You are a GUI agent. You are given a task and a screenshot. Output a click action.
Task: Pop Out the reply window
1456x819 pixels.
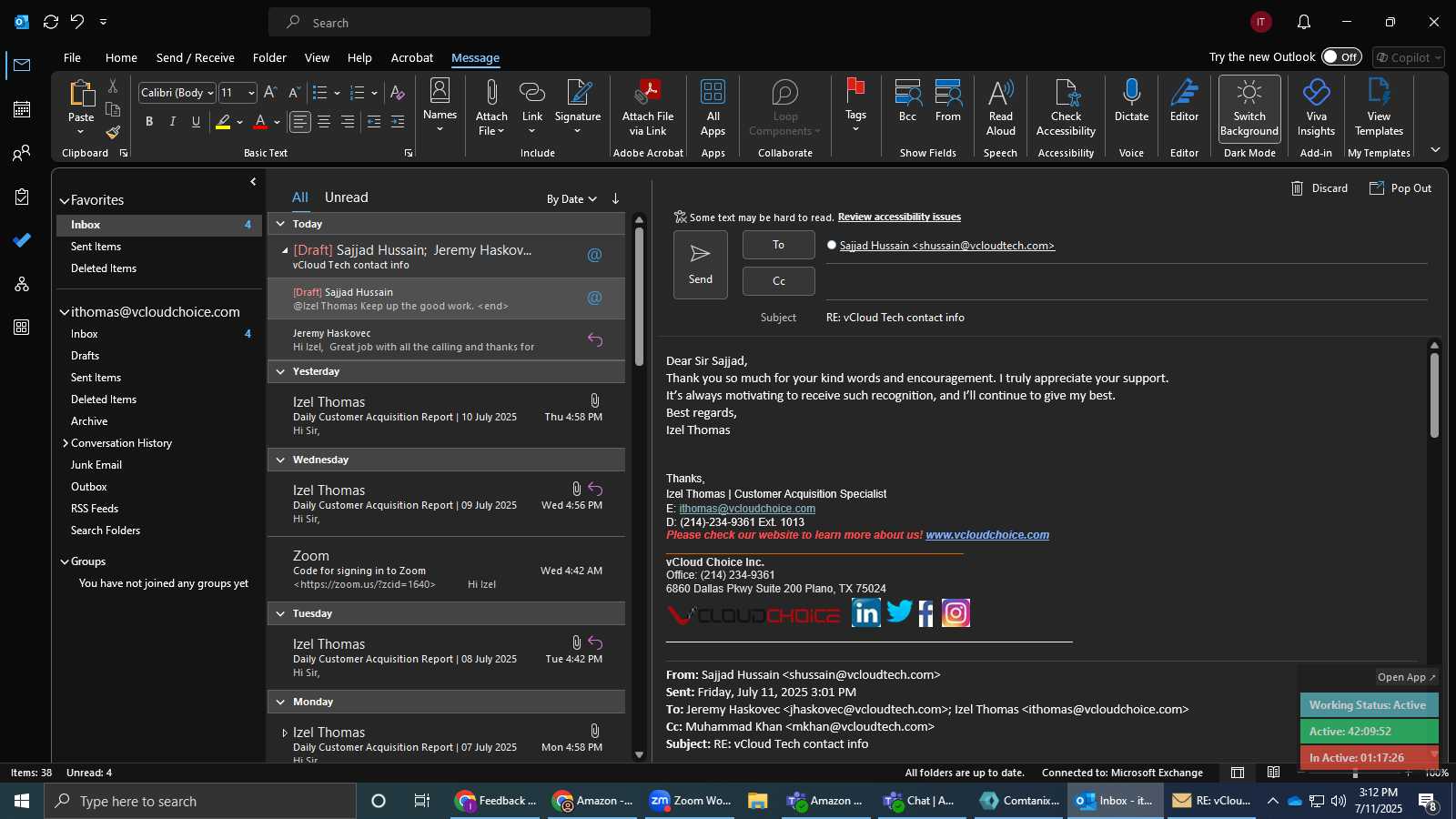pyautogui.click(x=1400, y=188)
